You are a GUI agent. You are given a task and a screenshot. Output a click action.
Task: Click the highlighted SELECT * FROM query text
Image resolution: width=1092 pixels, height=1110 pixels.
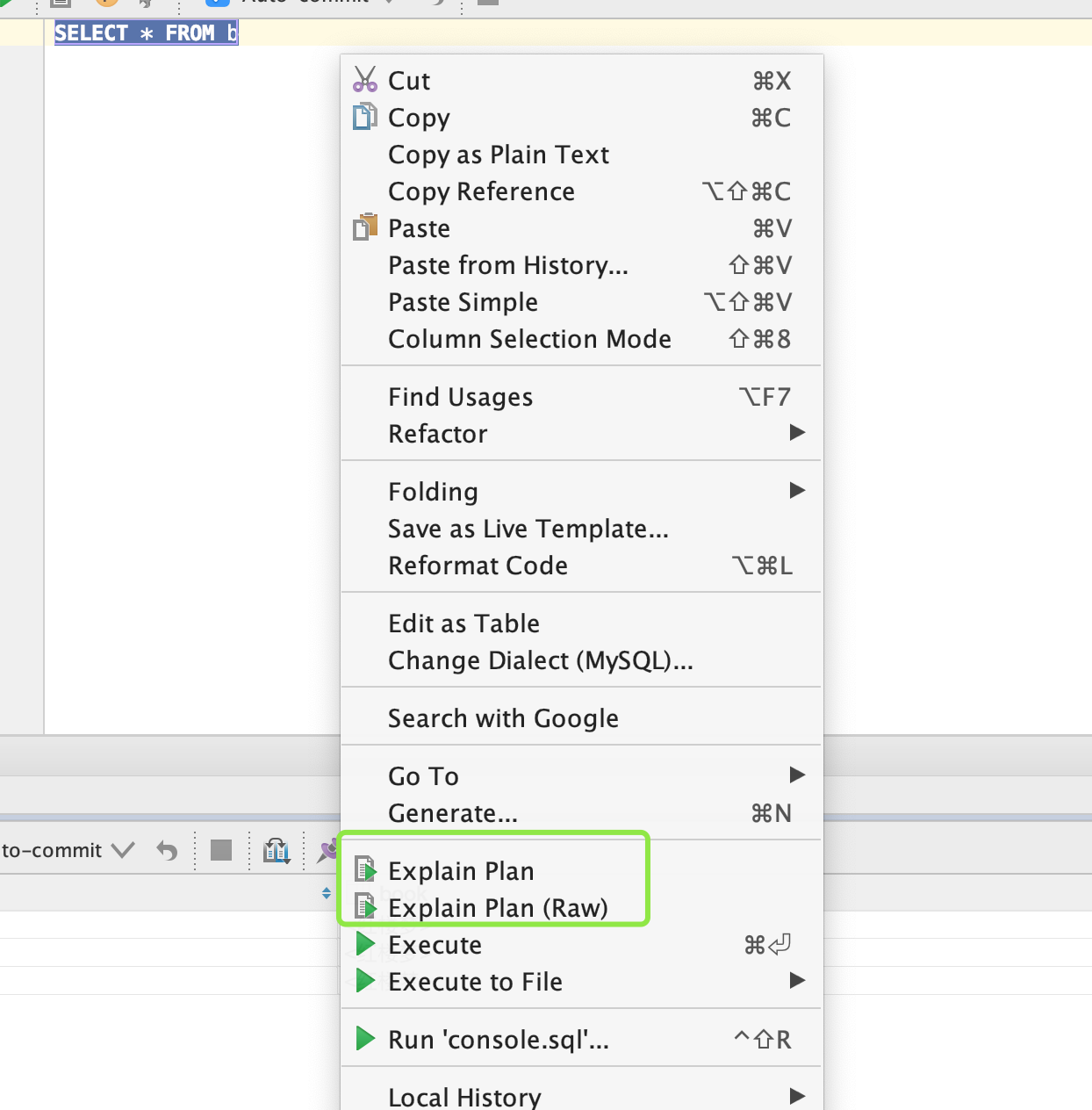(146, 33)
